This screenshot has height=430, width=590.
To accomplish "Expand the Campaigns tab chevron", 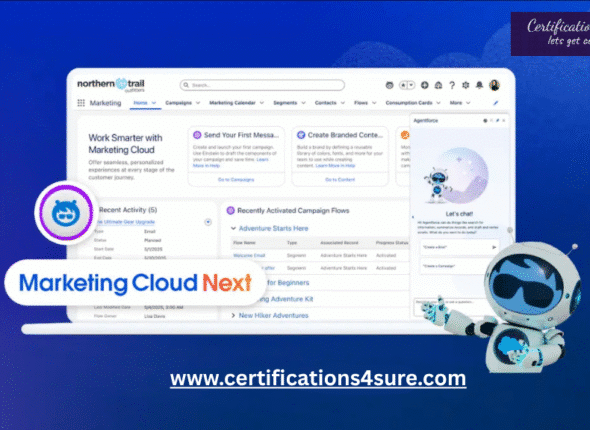I will click(x=198, y=103).
